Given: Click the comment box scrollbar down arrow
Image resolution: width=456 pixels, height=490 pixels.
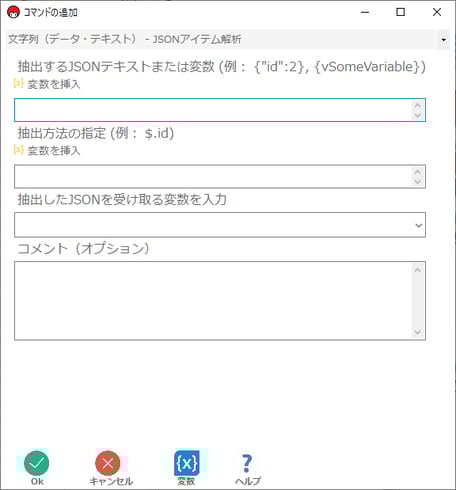Looking at the screenshot, I should (x=418, y=332).
